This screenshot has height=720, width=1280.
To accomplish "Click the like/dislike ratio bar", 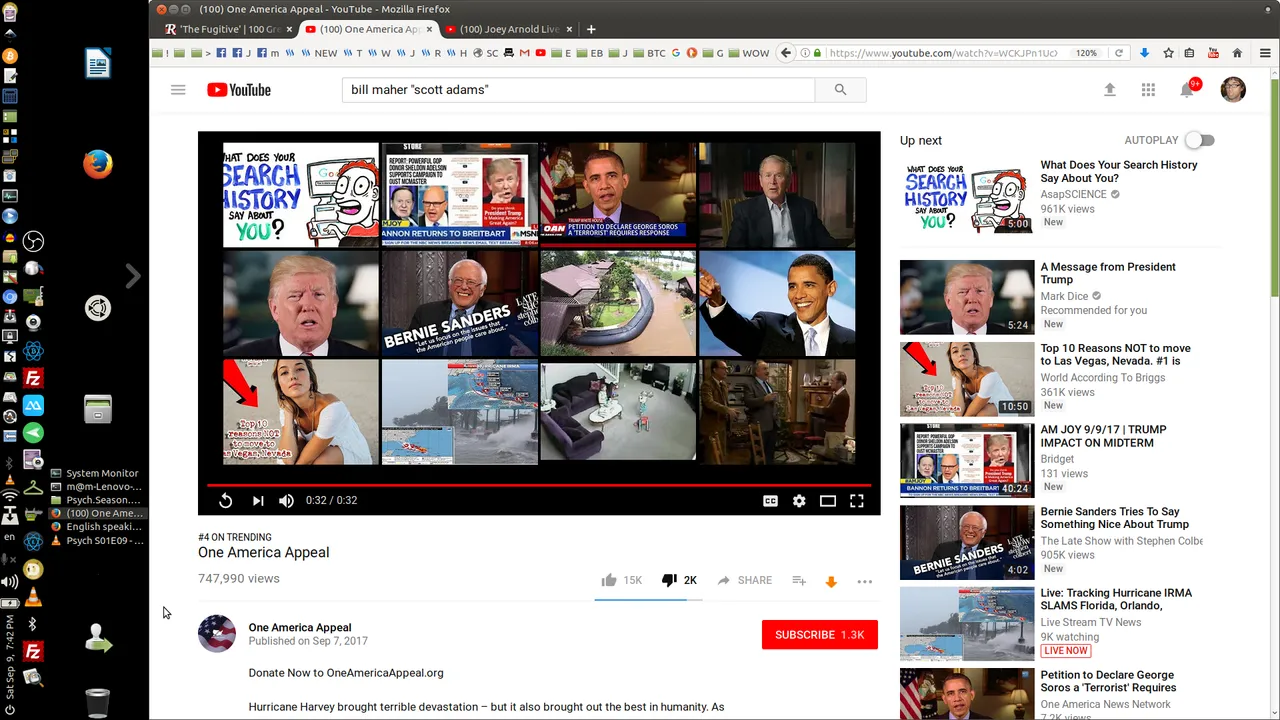I will pyautogui.click(x=648, y=599).
